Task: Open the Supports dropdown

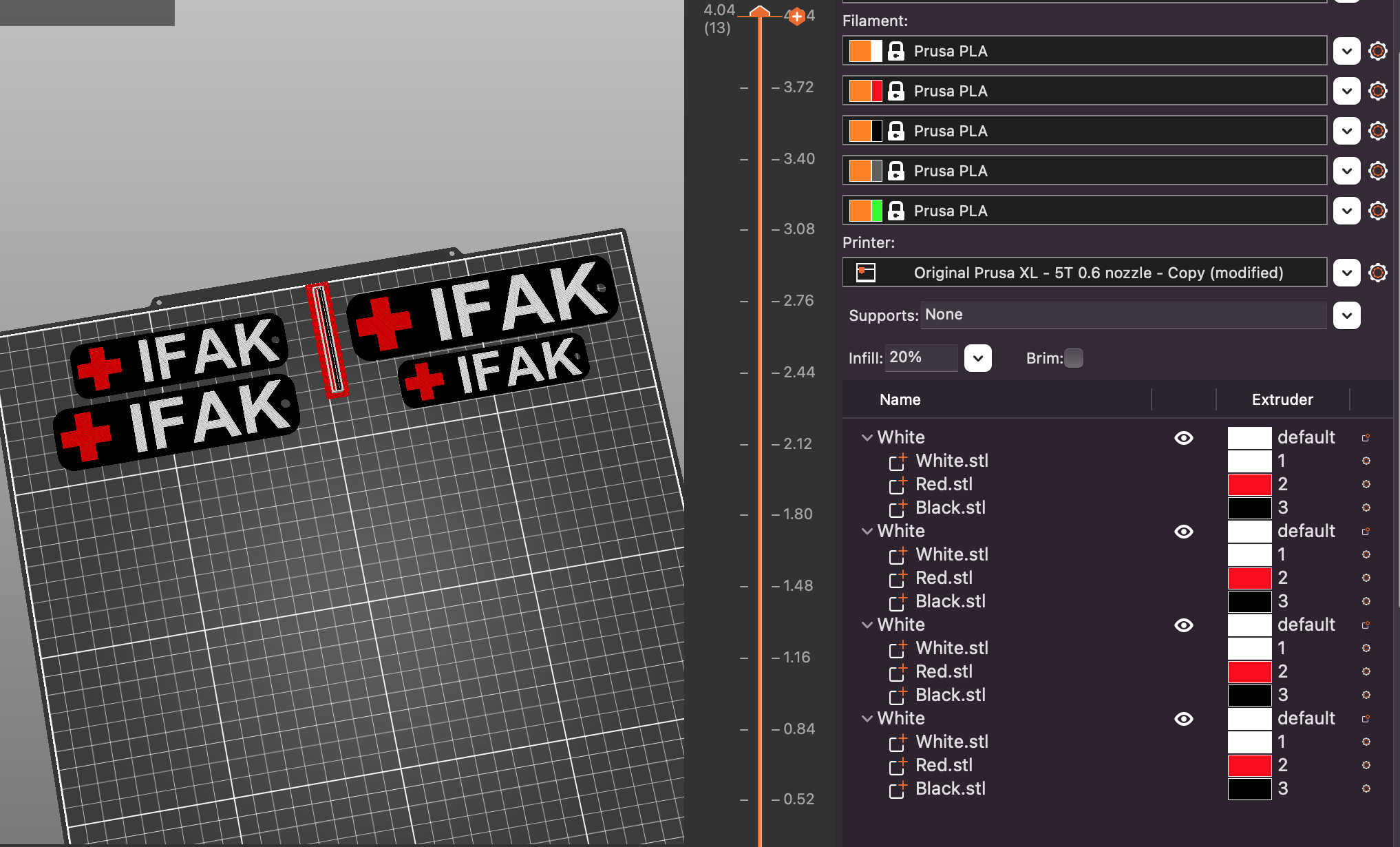Action: coord(1346,315)
